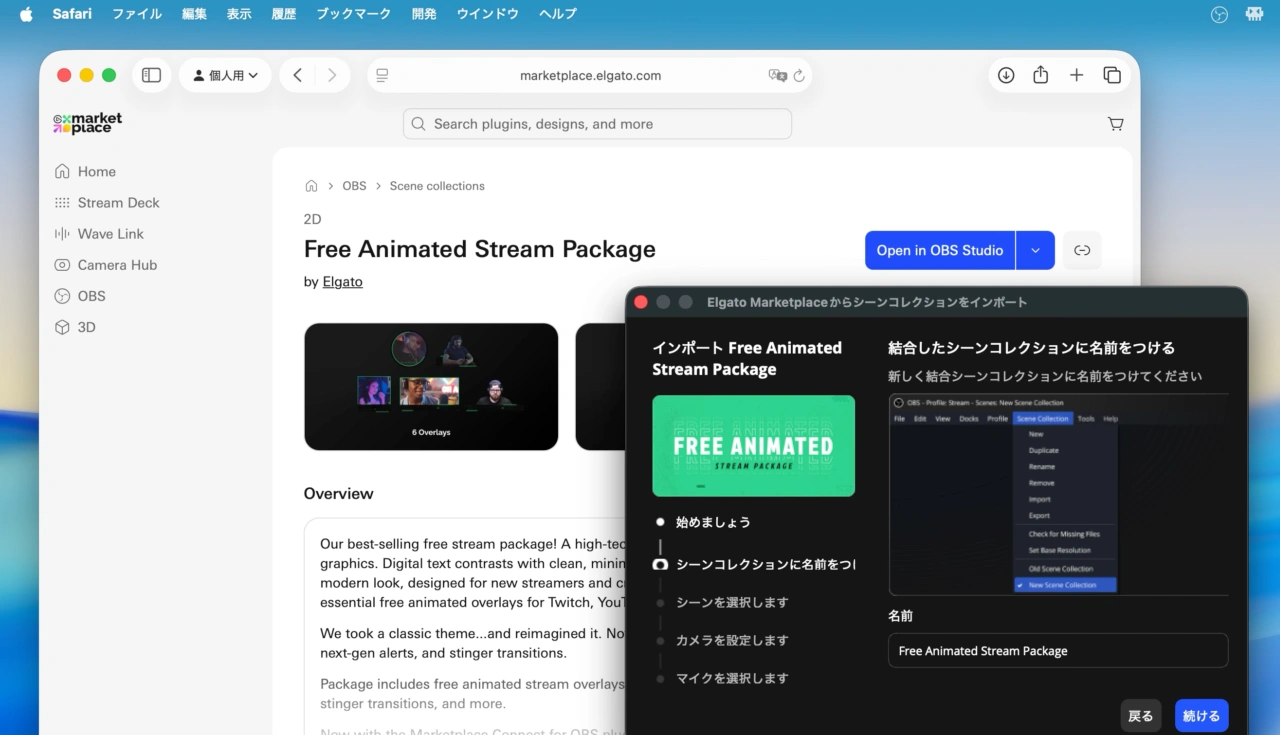This screenshot has width=1280, height=735.
Task: Click the Marketplace logo
Action: point(87,121)
